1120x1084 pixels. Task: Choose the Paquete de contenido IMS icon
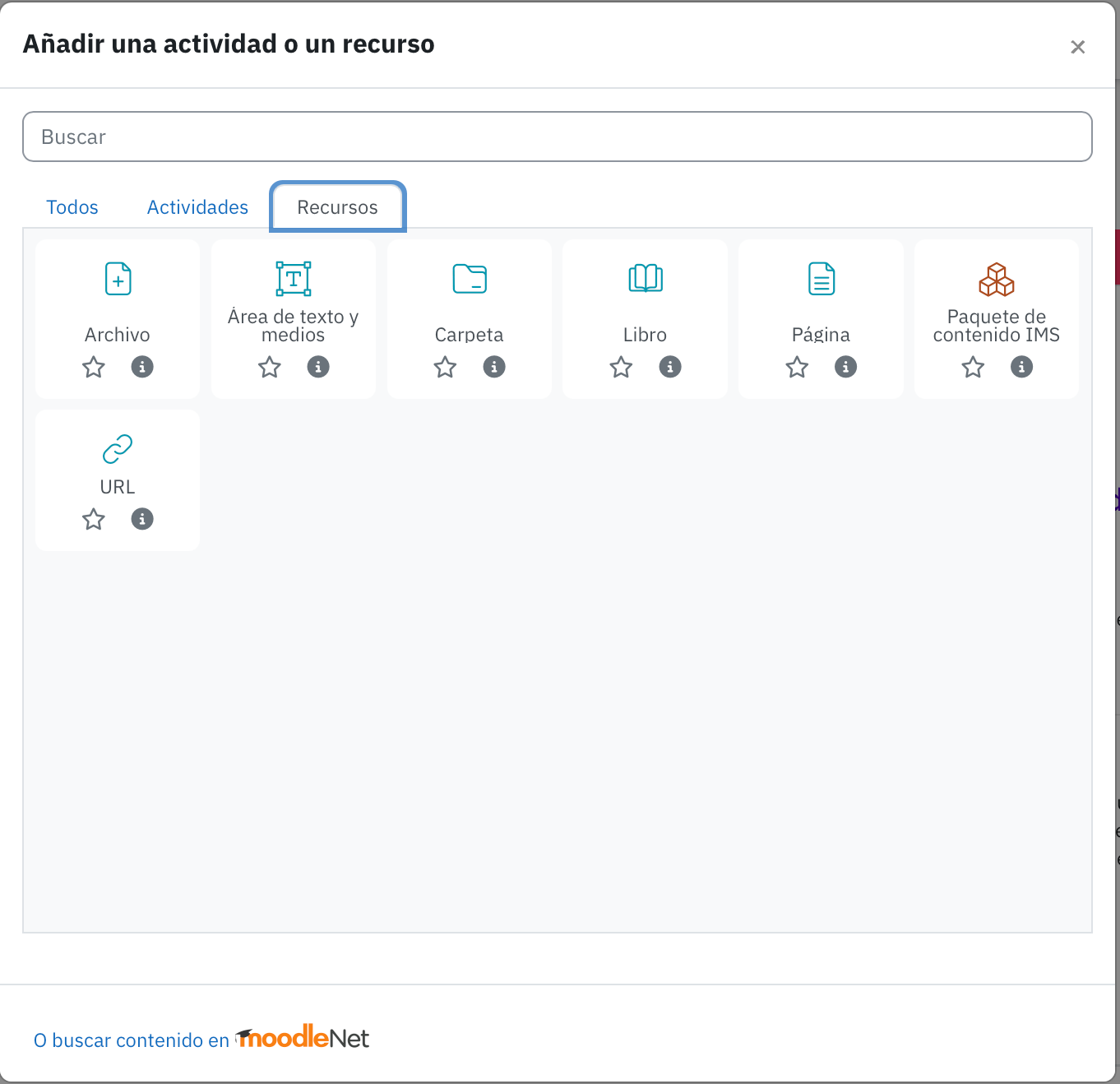pos(997,279)
